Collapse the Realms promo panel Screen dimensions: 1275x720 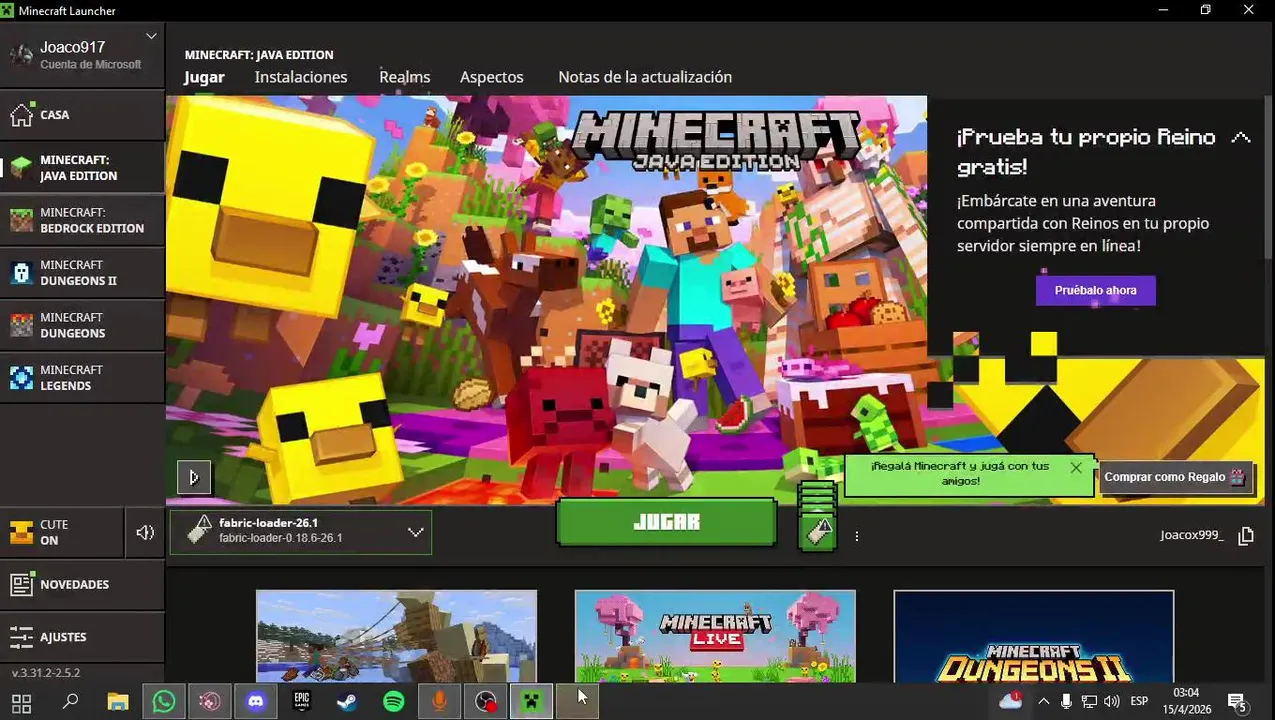pyautogui.click(x=1241, y=138)
